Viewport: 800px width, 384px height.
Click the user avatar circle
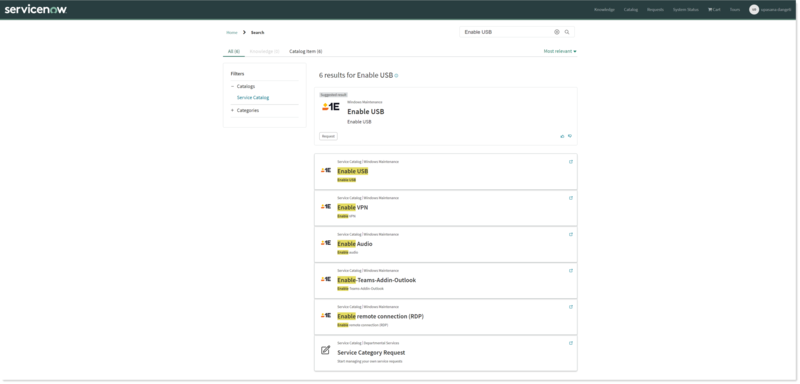coord(754,10)
